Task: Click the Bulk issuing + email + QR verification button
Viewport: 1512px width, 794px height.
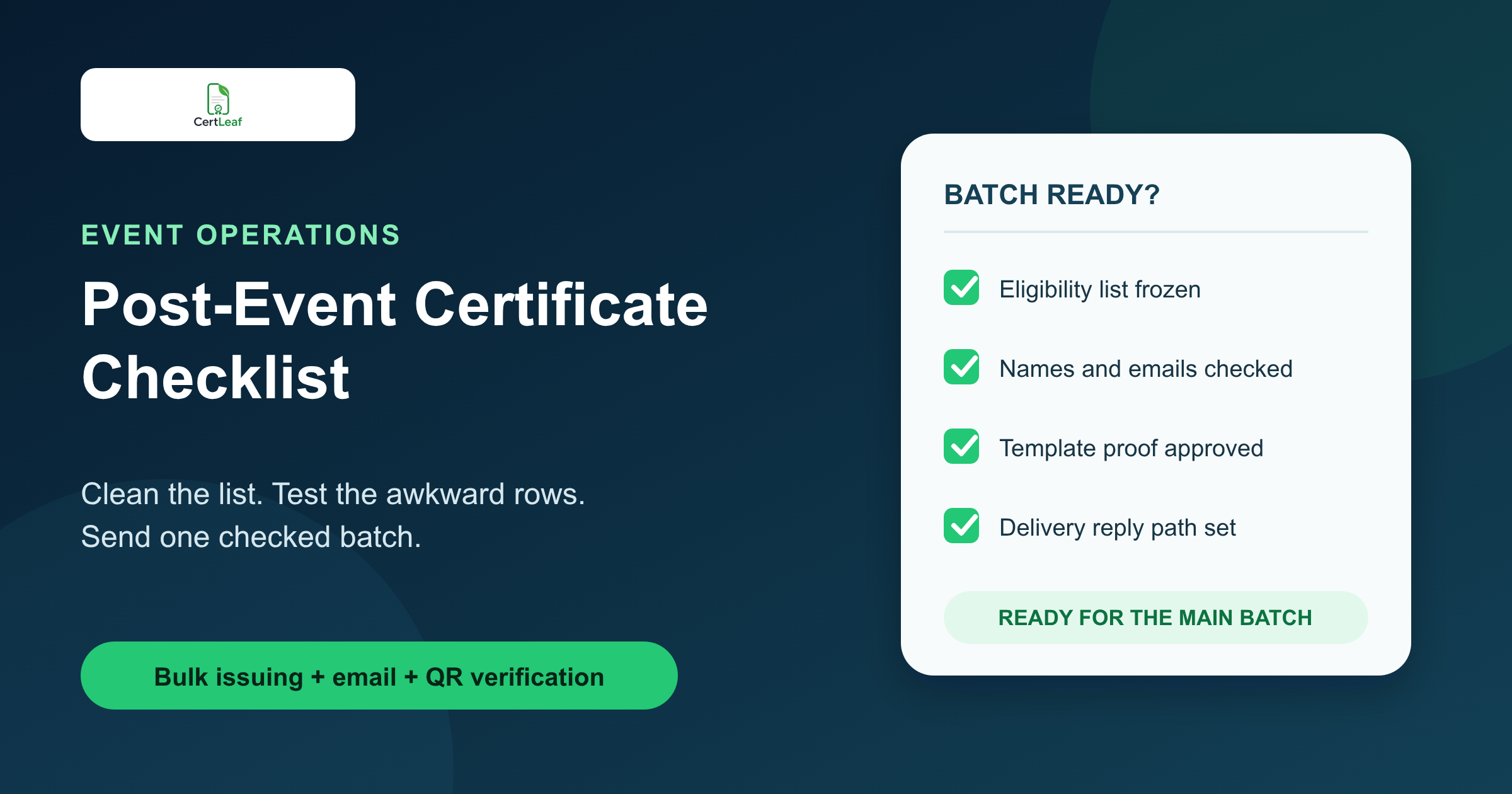Action: pyautogui.click(x=379, y=676)
